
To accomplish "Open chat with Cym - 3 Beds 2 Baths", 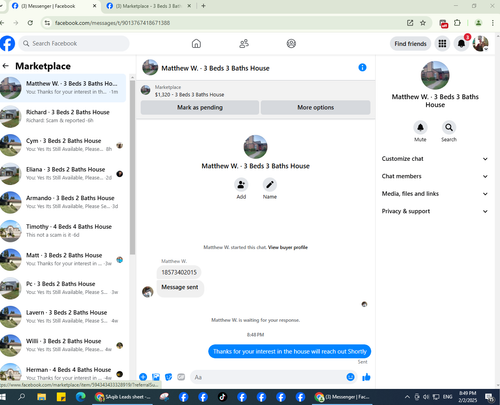I will click(63, 145).
